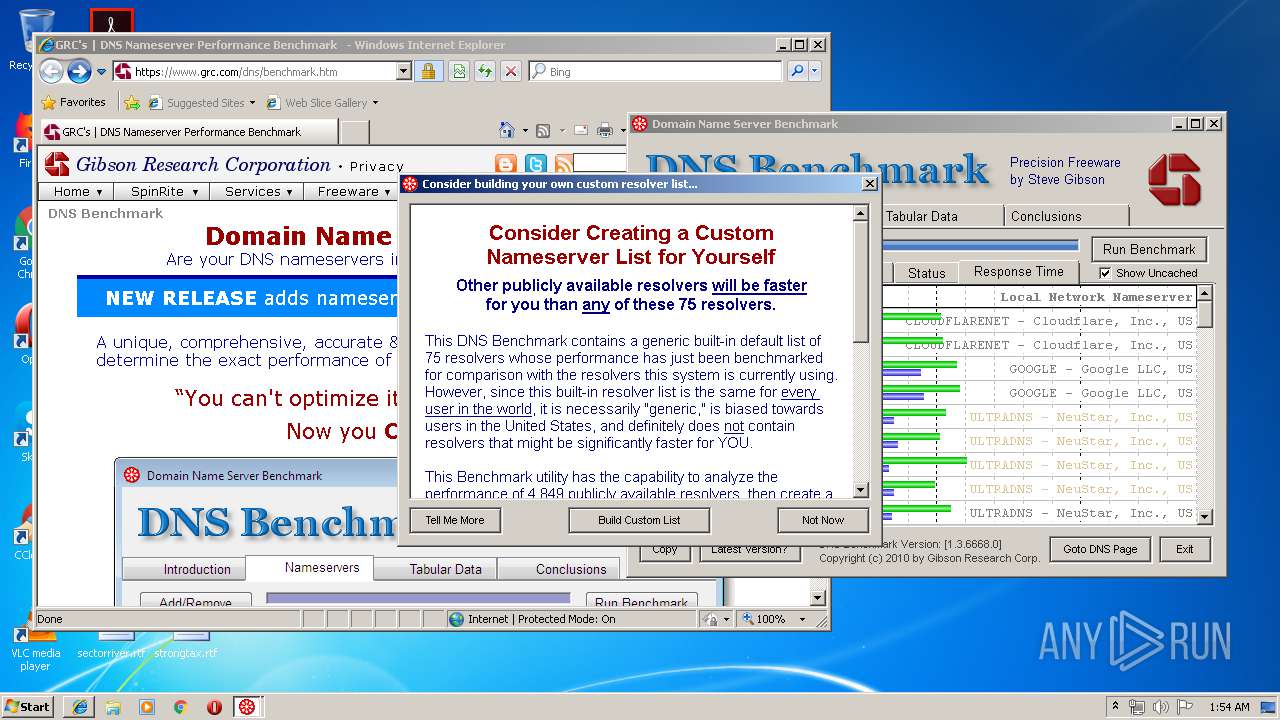Viewport: 1280px width, 720px height.
Task: Click the Windows Explorer folder taskbar icon
Action: [x=113, y=706]
